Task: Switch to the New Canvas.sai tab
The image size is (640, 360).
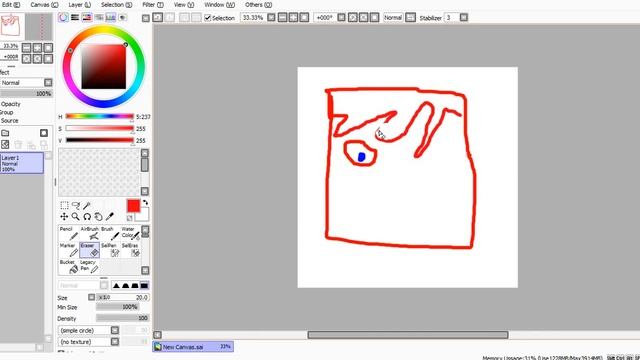Action: 193,347
